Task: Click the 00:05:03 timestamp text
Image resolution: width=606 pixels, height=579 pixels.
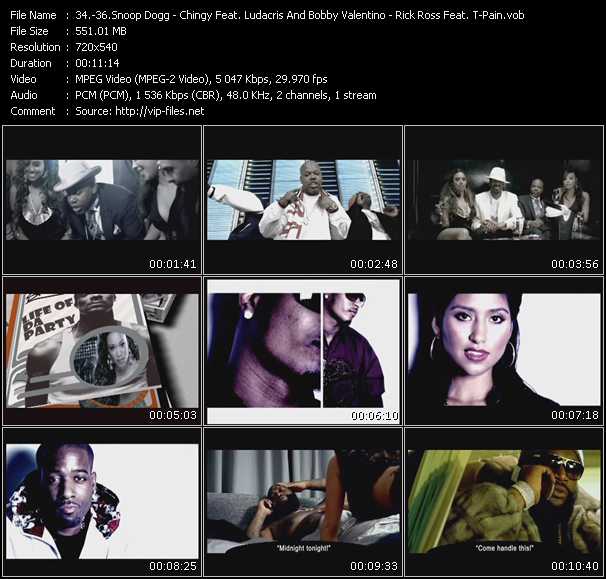Action: click(x=173, y=415)
